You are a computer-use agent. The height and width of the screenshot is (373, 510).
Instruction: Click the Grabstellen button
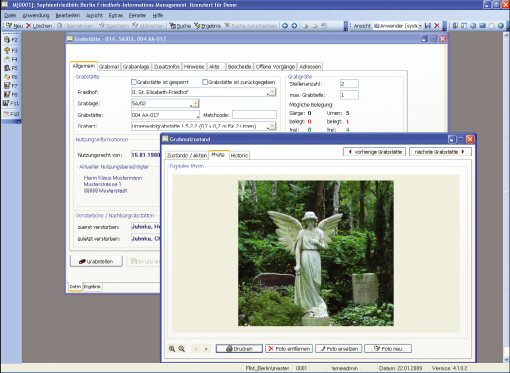point(96,261)
